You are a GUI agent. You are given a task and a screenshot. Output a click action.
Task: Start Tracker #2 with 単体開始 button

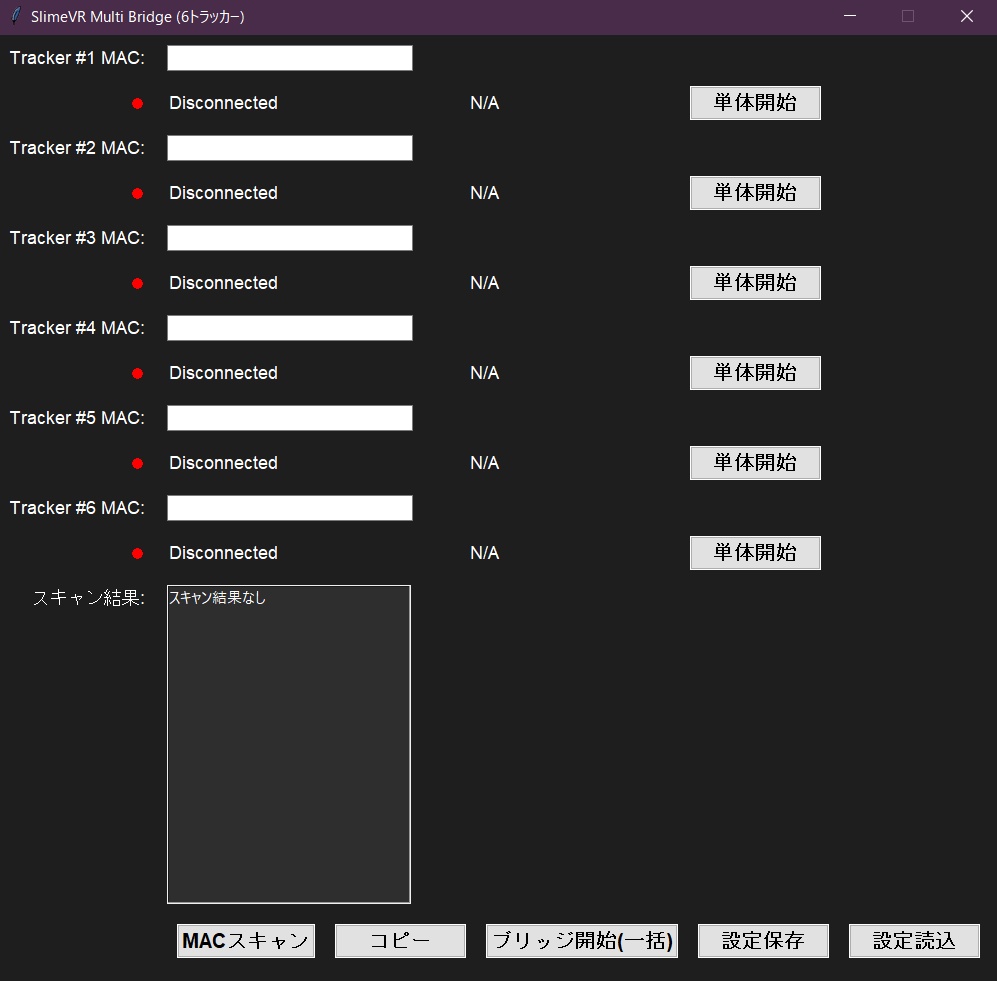755,193
